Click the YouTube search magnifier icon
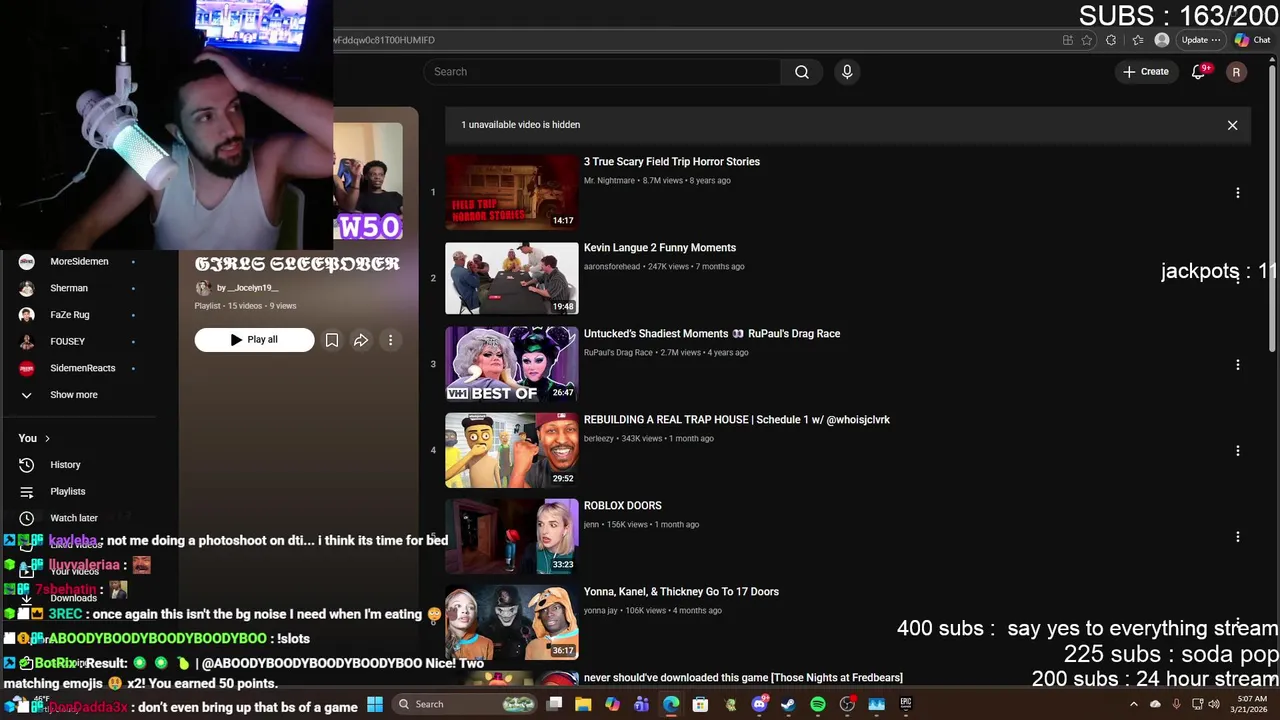 tap(801, 72)
